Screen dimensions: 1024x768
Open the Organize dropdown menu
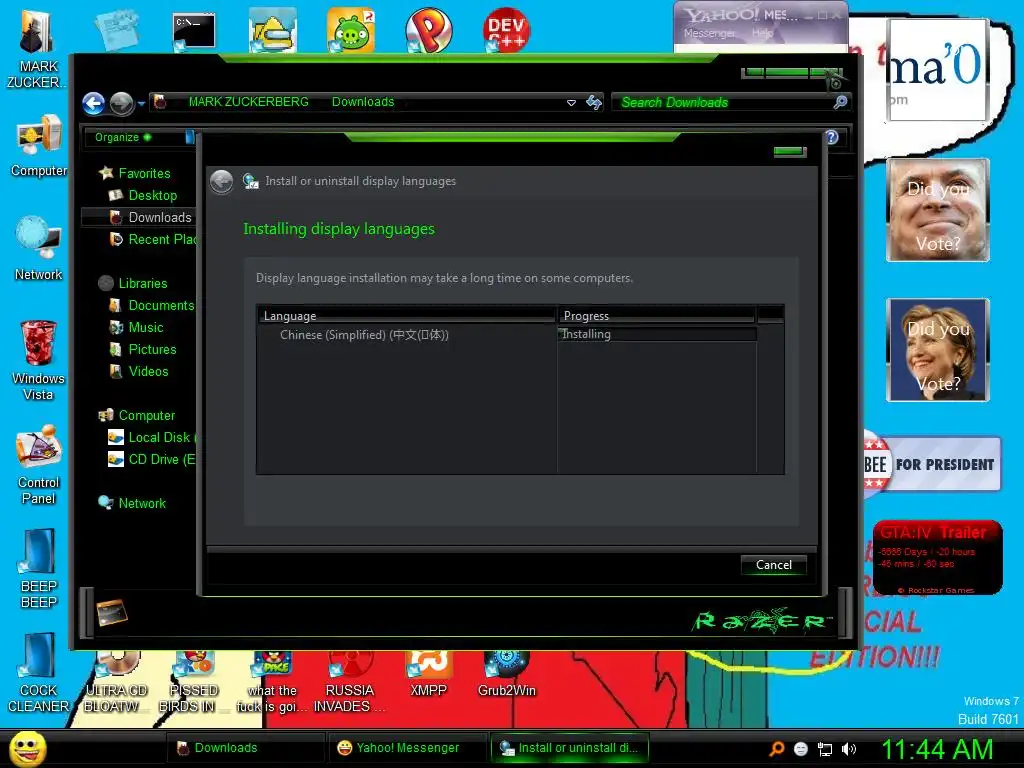pos(123,137)
